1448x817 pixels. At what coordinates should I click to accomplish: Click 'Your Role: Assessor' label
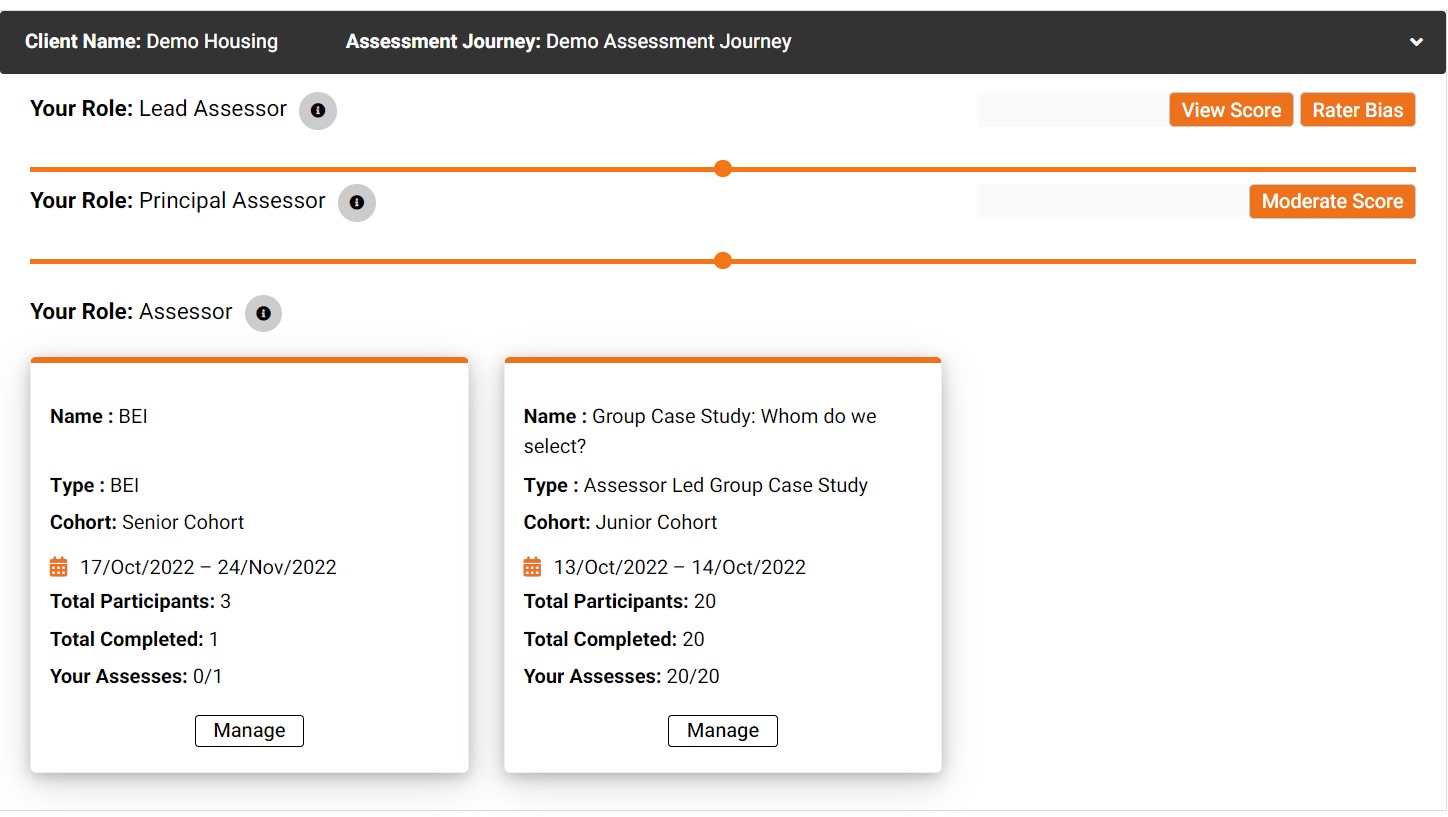[x=131, y=312]
